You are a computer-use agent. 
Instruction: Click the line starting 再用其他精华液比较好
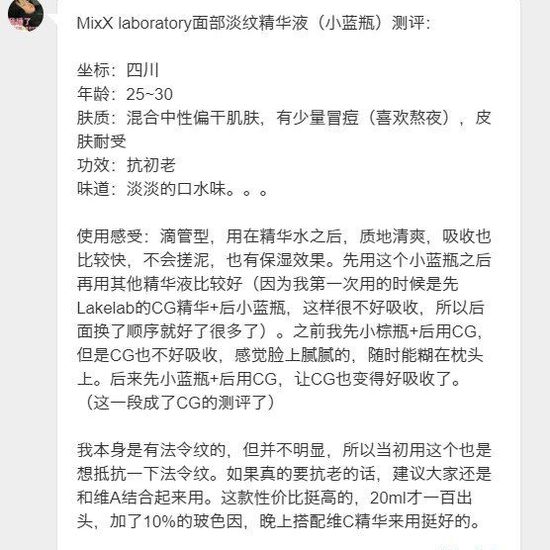coord(267,284)
